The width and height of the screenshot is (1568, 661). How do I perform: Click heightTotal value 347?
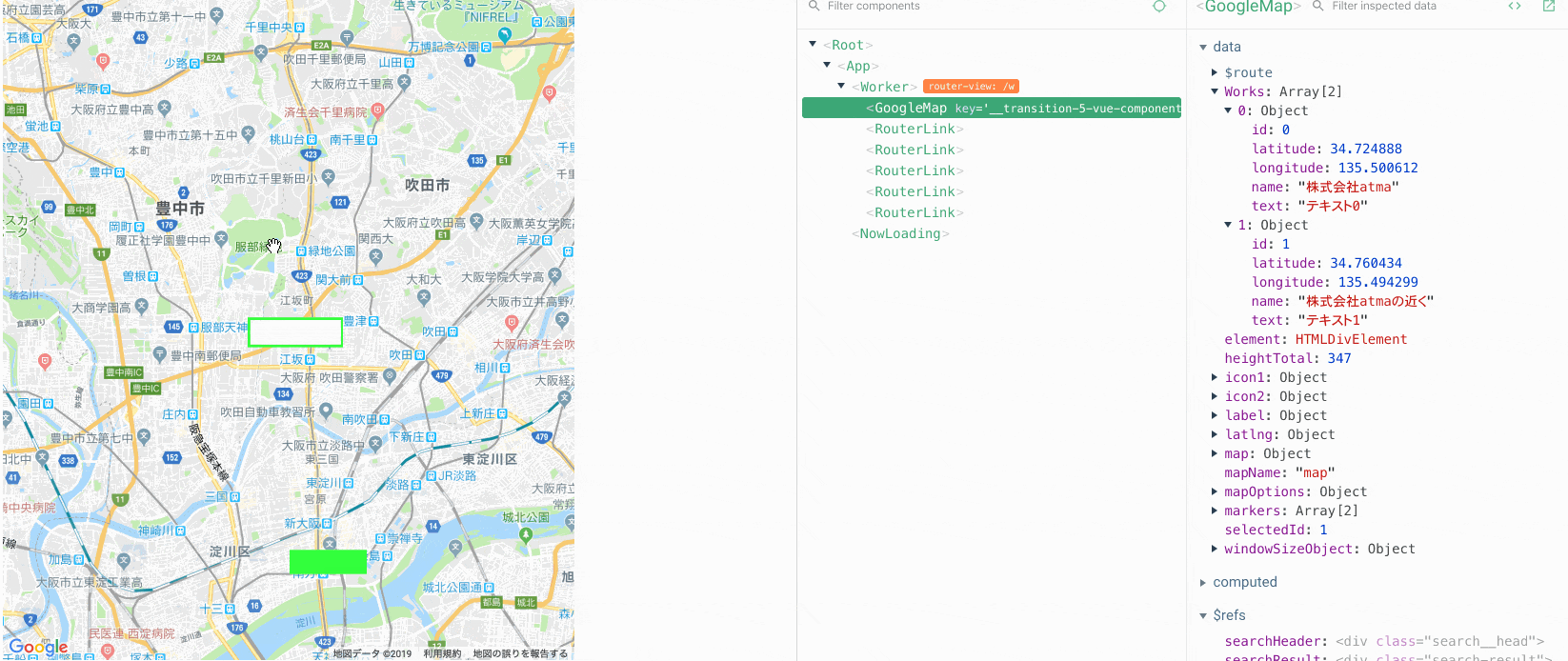coord(1339,358)
